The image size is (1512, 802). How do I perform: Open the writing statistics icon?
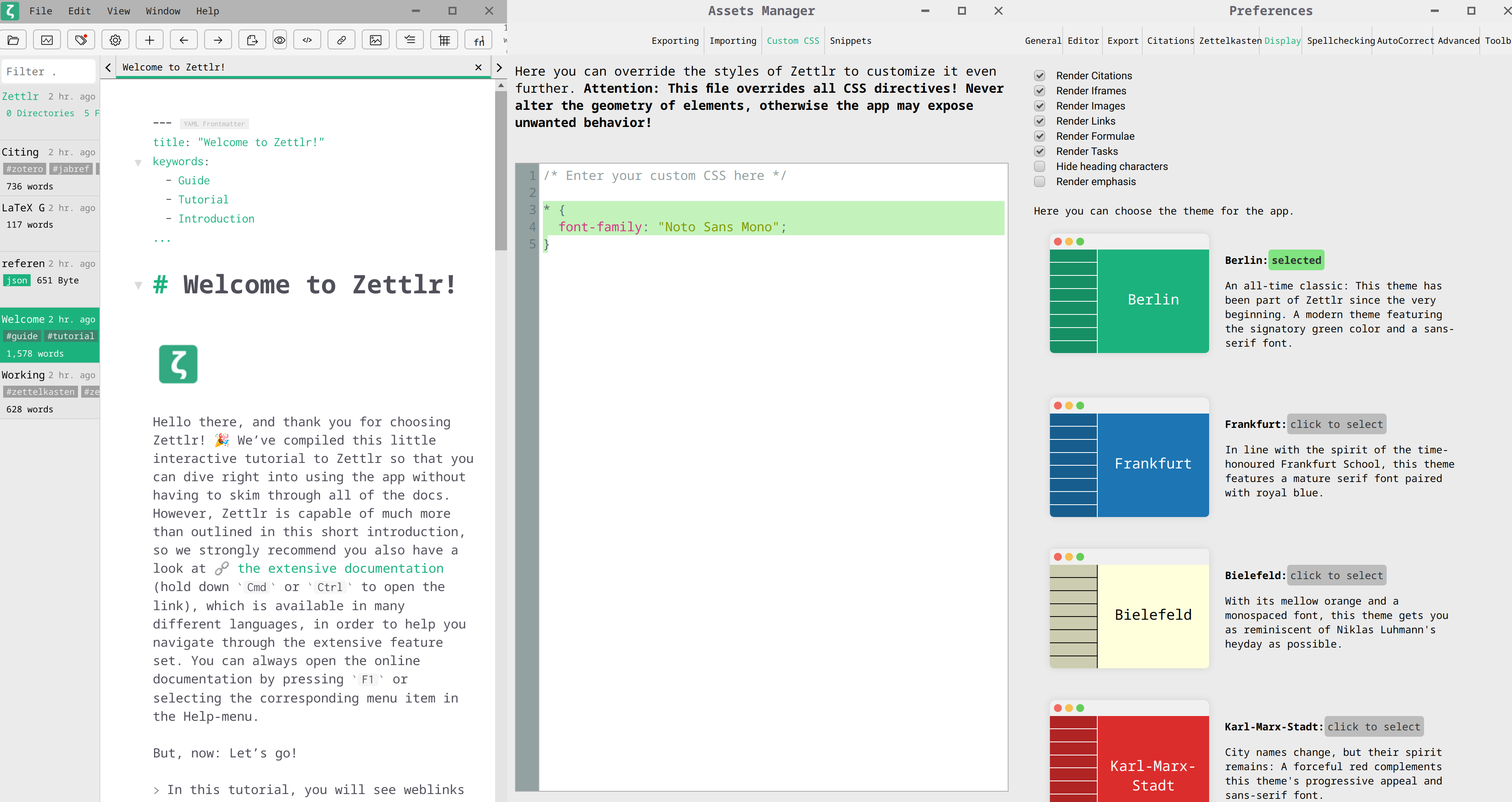coord(47,40)
